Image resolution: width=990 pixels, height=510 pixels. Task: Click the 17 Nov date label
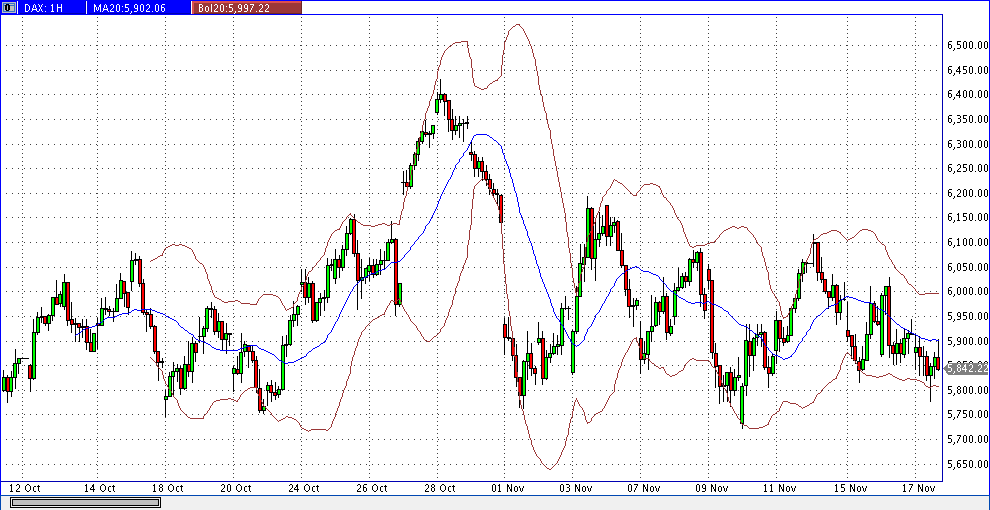point(917,488)
